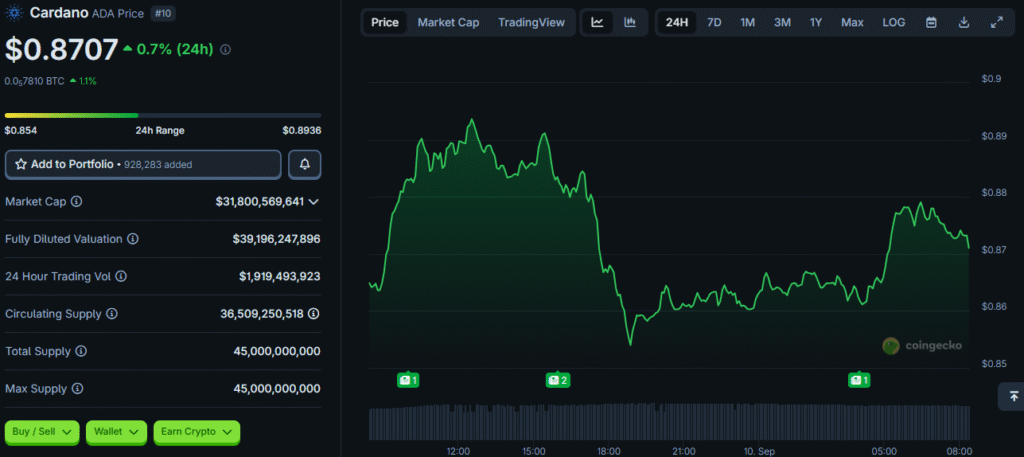The width and height of the screenshot is (1024, 457).
Task: Click the Cardano logo icon
Action: (x=15, y=12)
